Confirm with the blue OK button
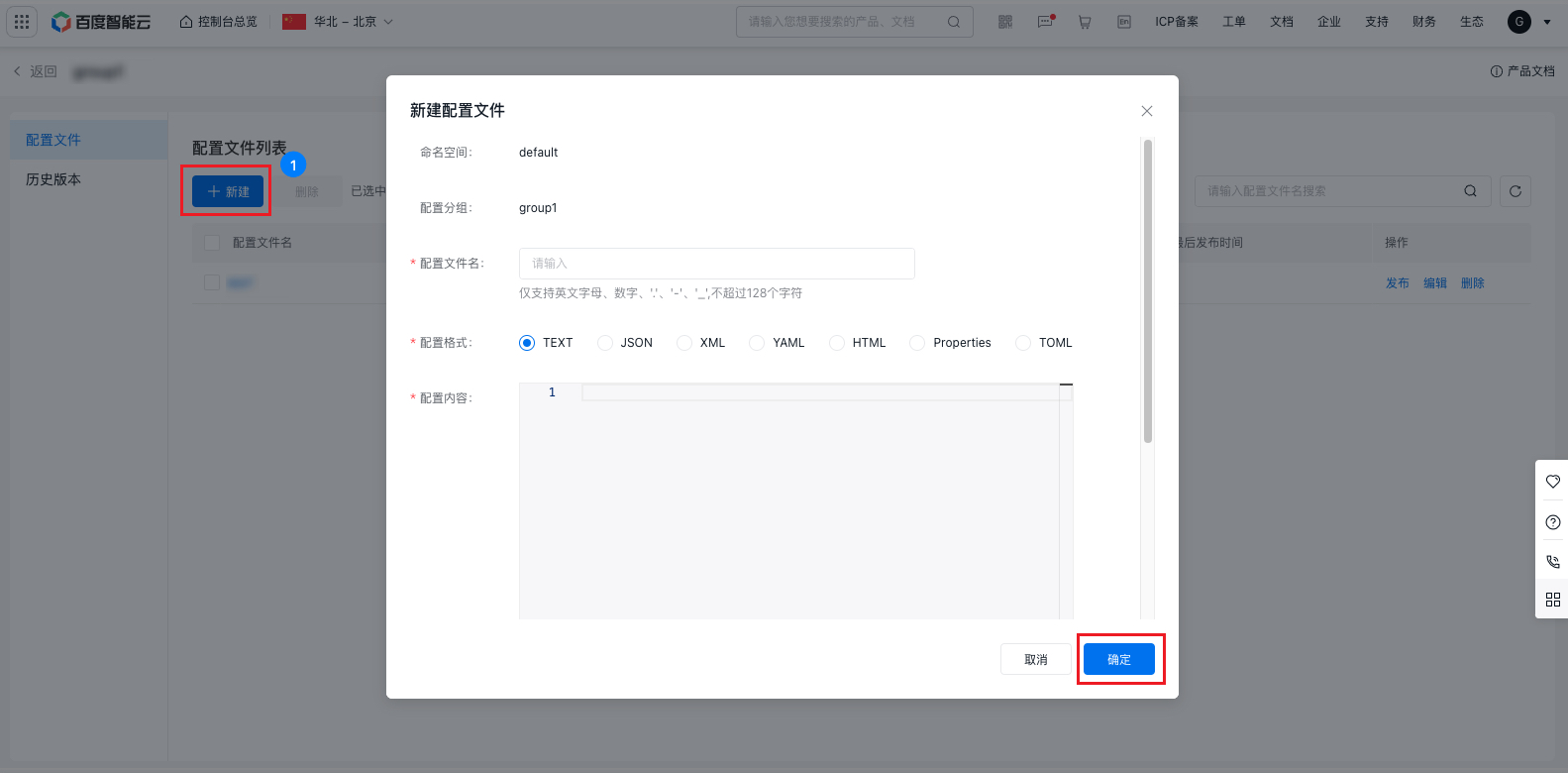The width and height of the screenshot is (1568, 773). (1119, 659)
